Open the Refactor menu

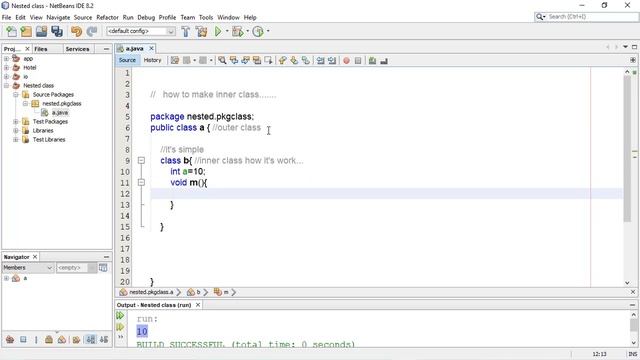[107, 18]
